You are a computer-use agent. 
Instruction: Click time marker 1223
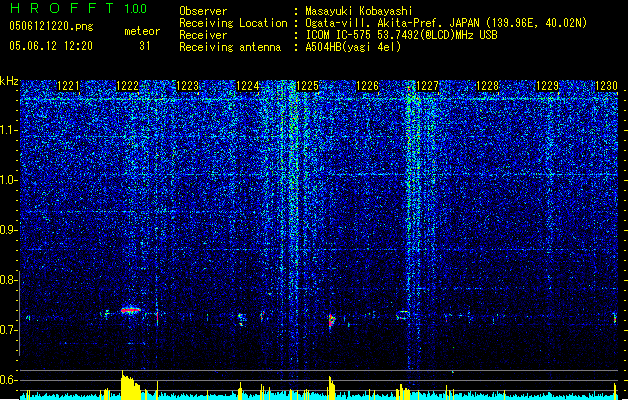pos(188,86)
